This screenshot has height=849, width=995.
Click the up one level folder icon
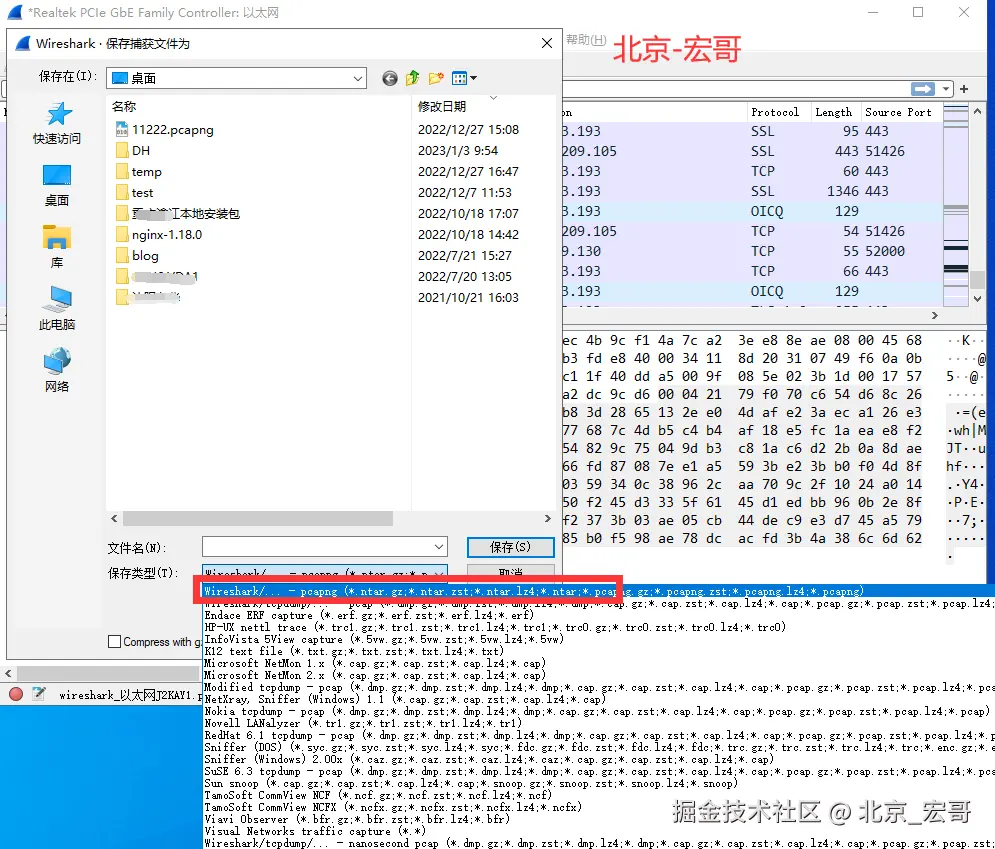tap(412, 78)
